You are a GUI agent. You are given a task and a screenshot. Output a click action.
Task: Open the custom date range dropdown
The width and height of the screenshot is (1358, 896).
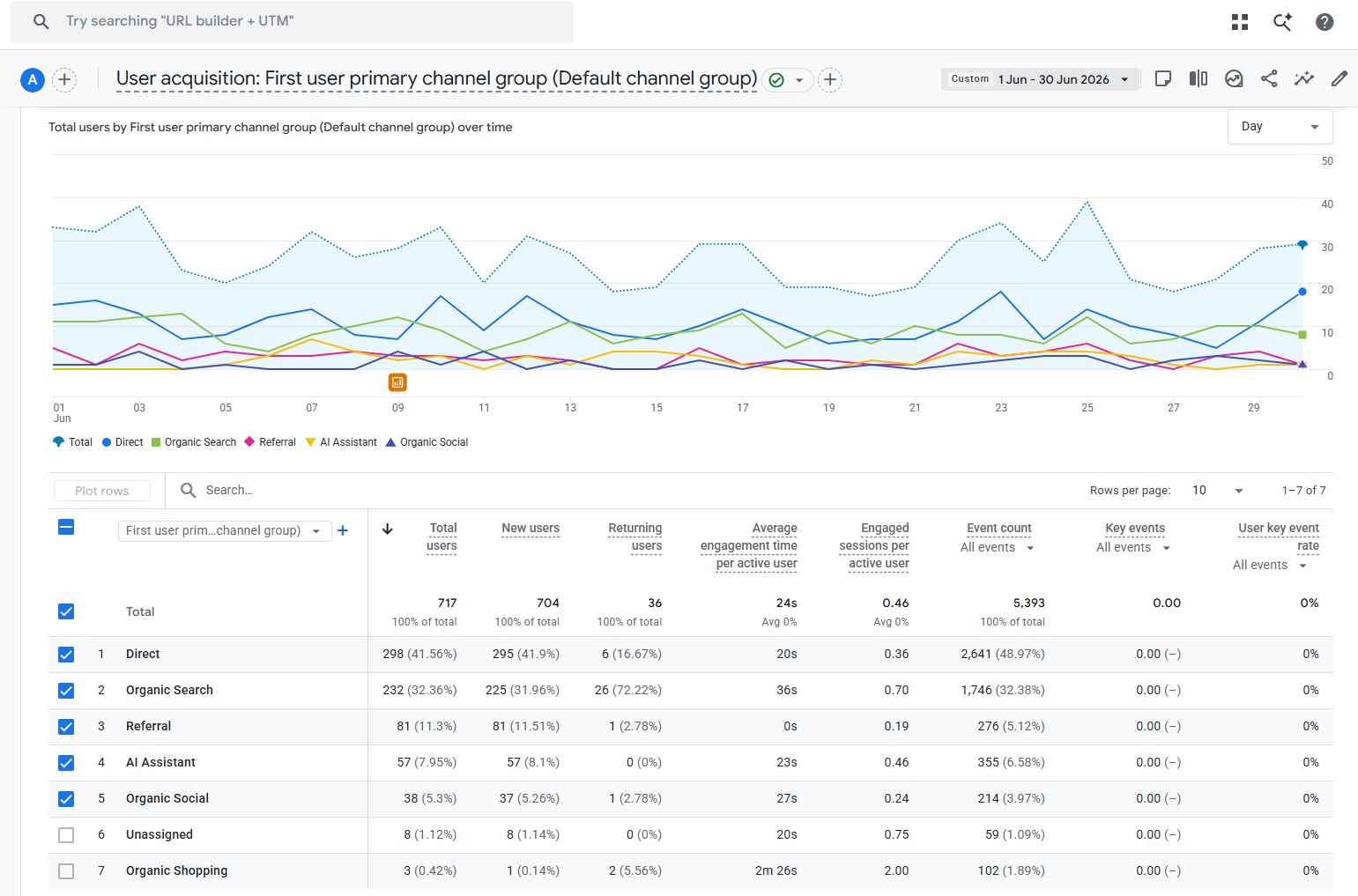click(1040, 79)
